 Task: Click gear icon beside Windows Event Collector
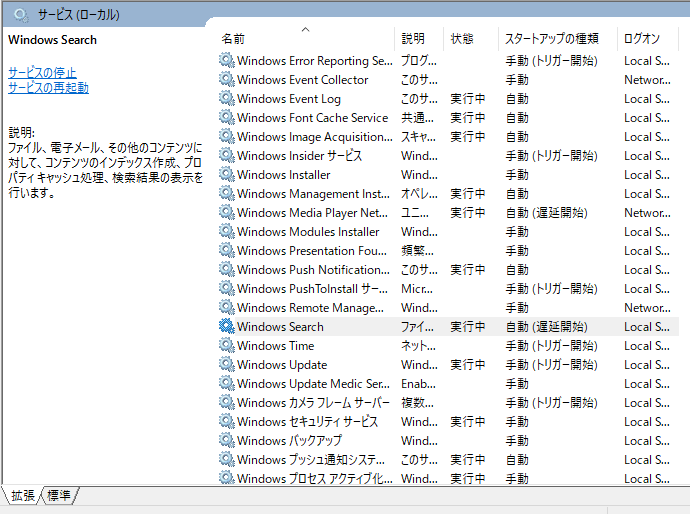[227, 79]
